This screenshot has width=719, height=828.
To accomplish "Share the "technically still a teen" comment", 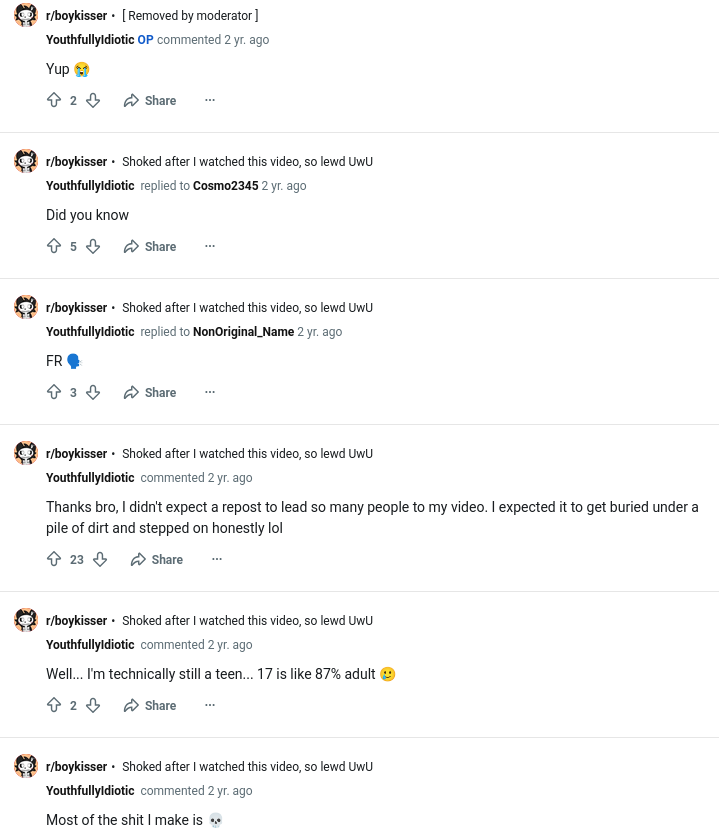I will 150,705.
